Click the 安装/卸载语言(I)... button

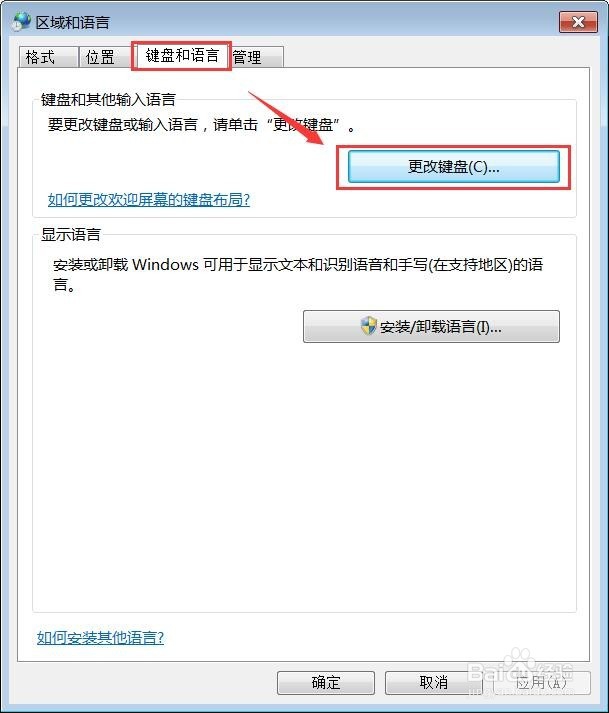tap(431, 326)
